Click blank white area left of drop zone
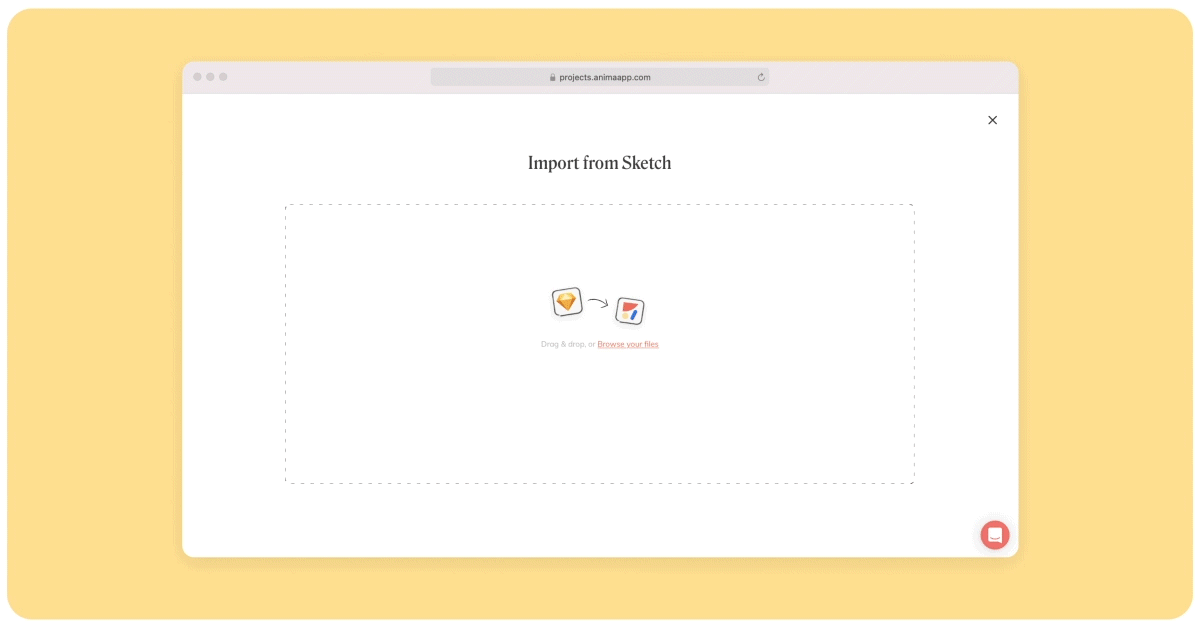 click(234, 340)
